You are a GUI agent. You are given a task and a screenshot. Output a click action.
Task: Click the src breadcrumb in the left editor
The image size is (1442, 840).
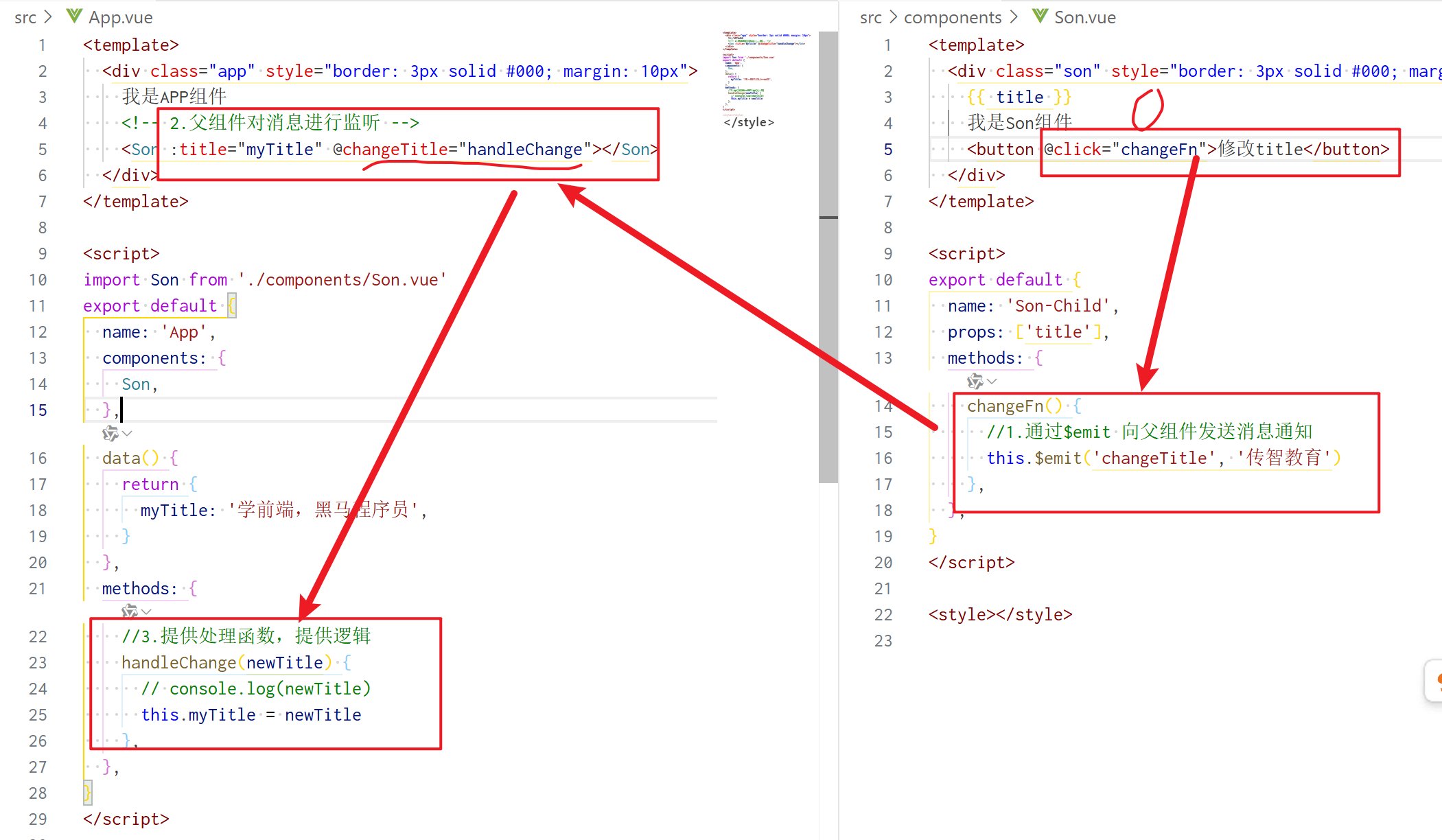(x=25, y=17)
